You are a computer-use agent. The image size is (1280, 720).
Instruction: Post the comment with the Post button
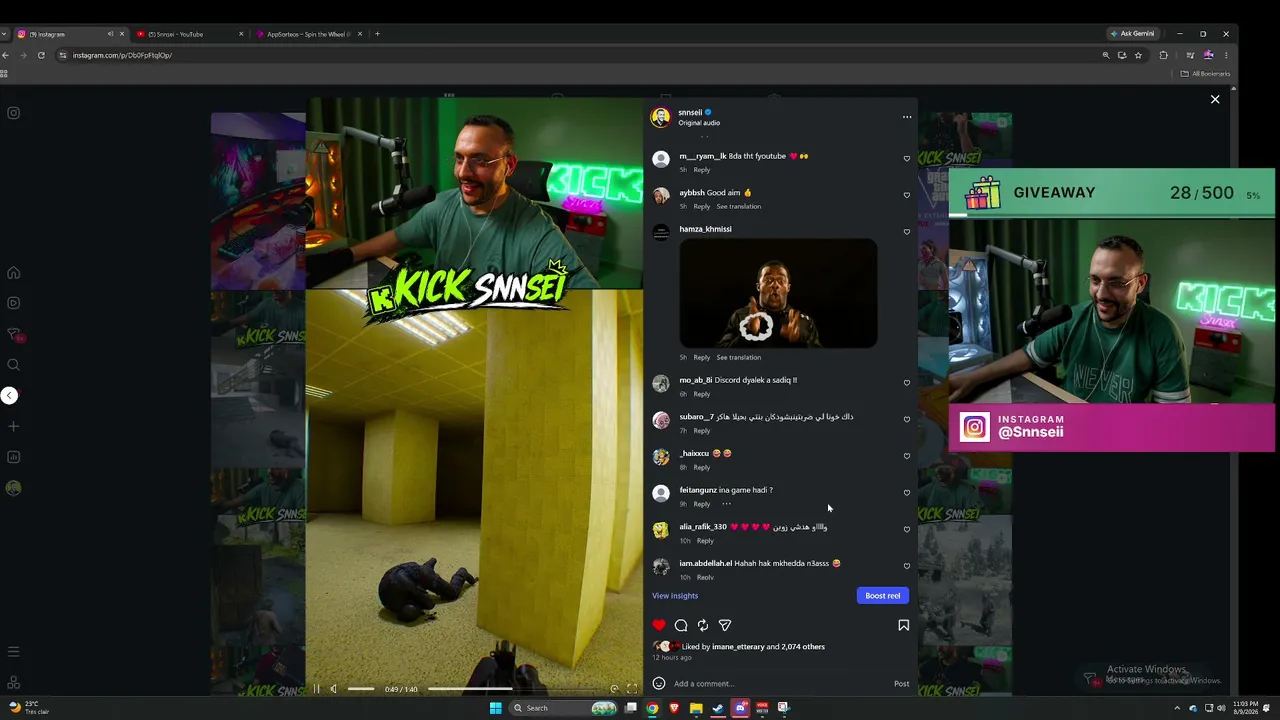[x=902, y=684]
